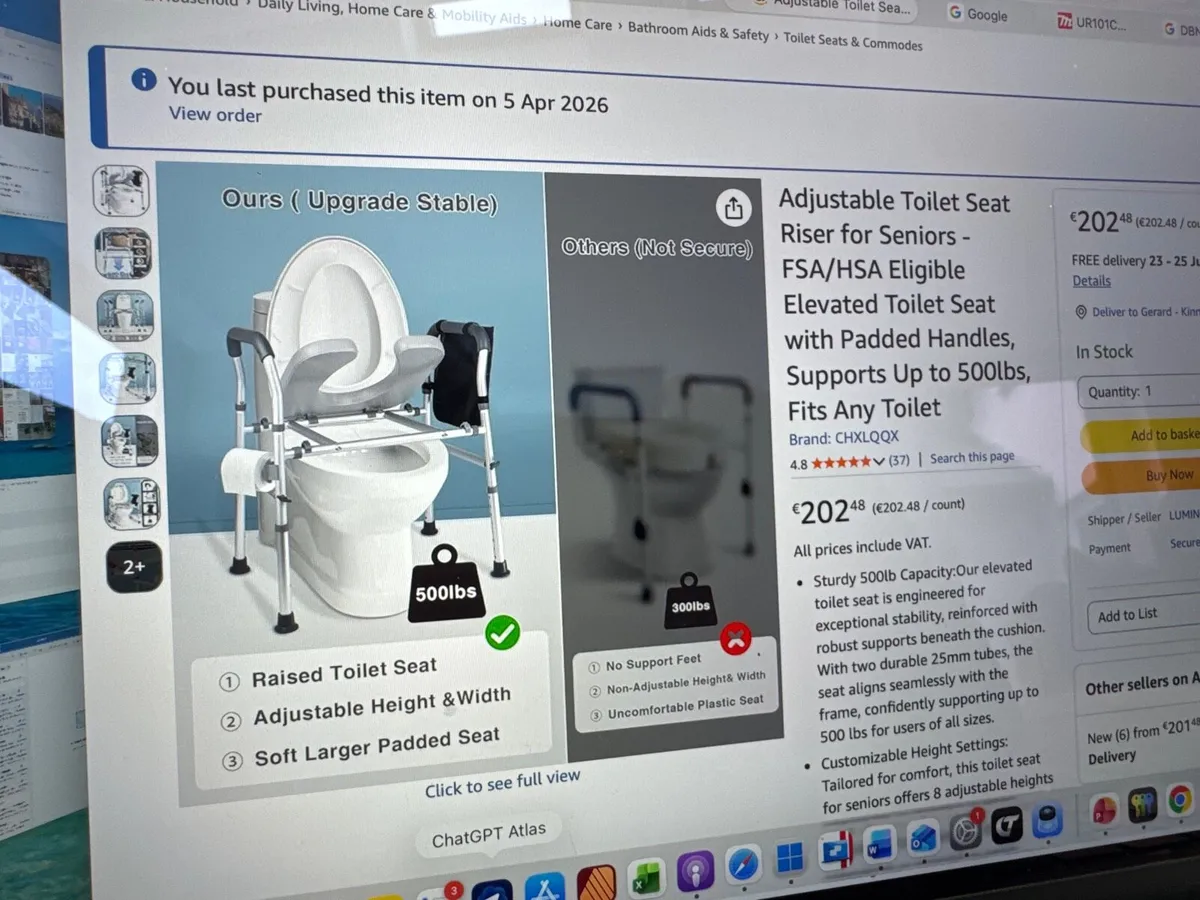Open the pink pie-chart app in dock
Viewport: 1200px width, 900px height.
(1104, 811)
